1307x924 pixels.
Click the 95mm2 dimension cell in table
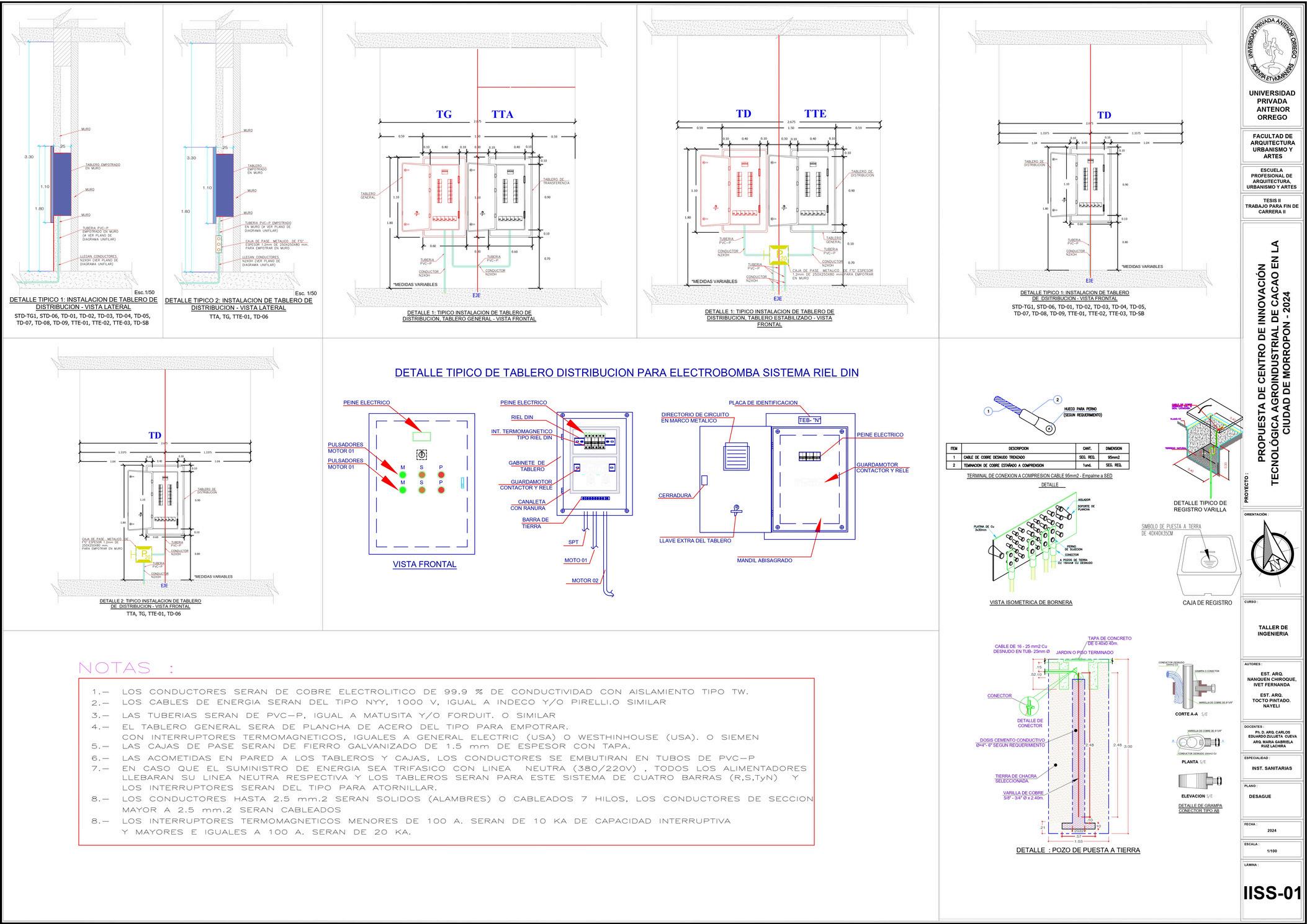[x=1113, y=457]
